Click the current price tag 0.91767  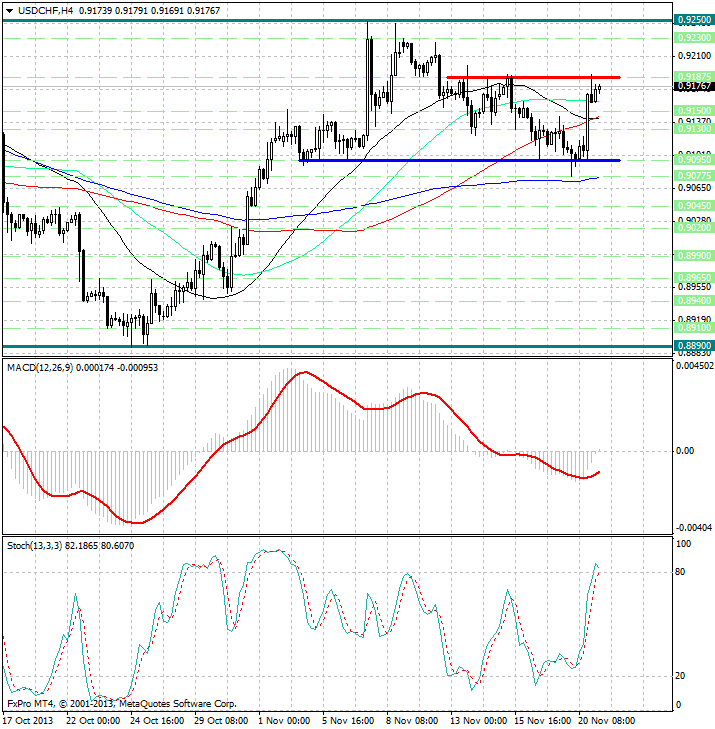(x=694, y=86)
